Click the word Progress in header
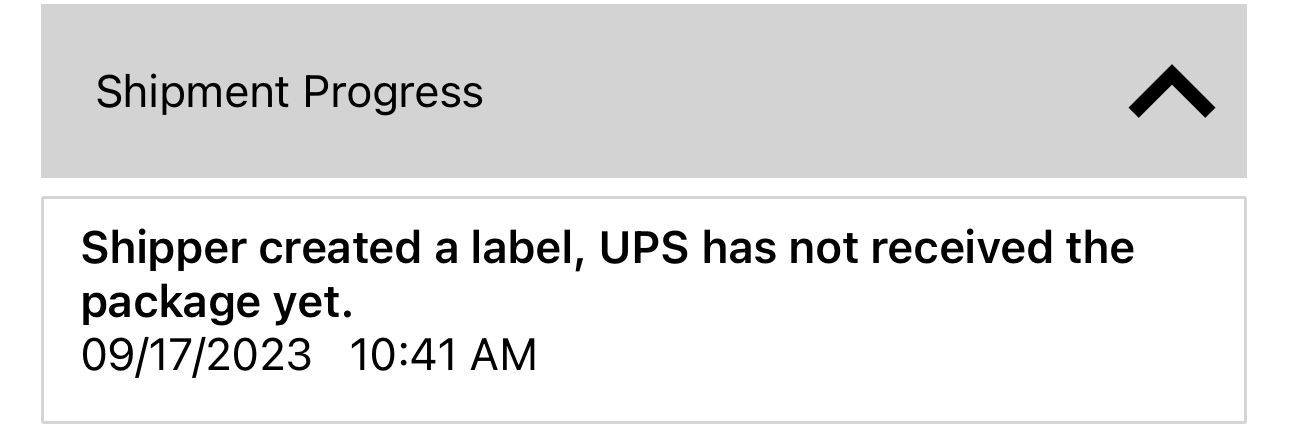Image resolution: width=1289 pixels, height=438 pixels. click(x=393, y=94)
